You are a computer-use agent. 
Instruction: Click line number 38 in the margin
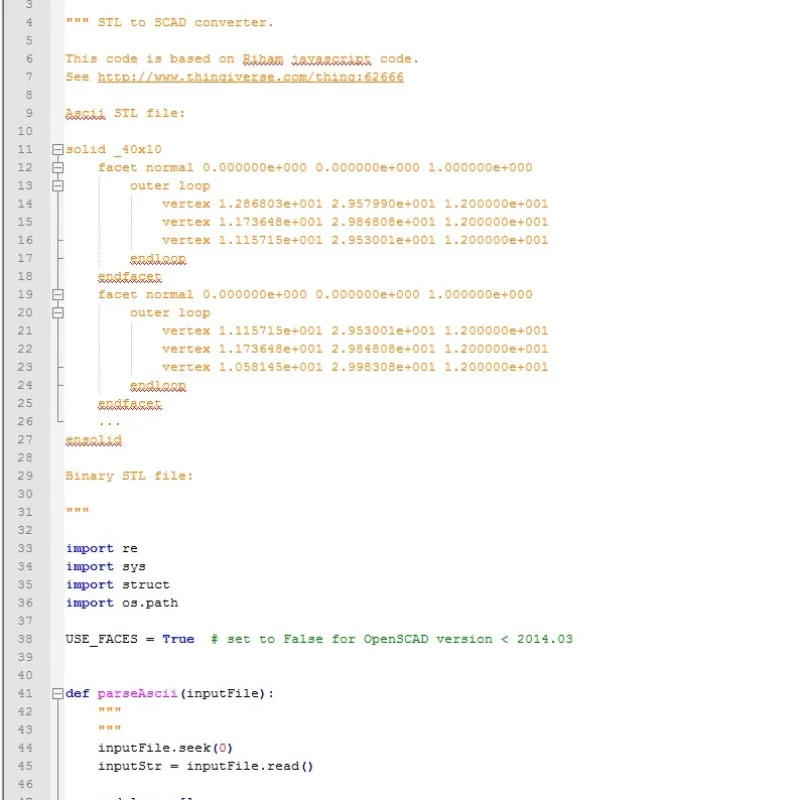pos(25,639)
